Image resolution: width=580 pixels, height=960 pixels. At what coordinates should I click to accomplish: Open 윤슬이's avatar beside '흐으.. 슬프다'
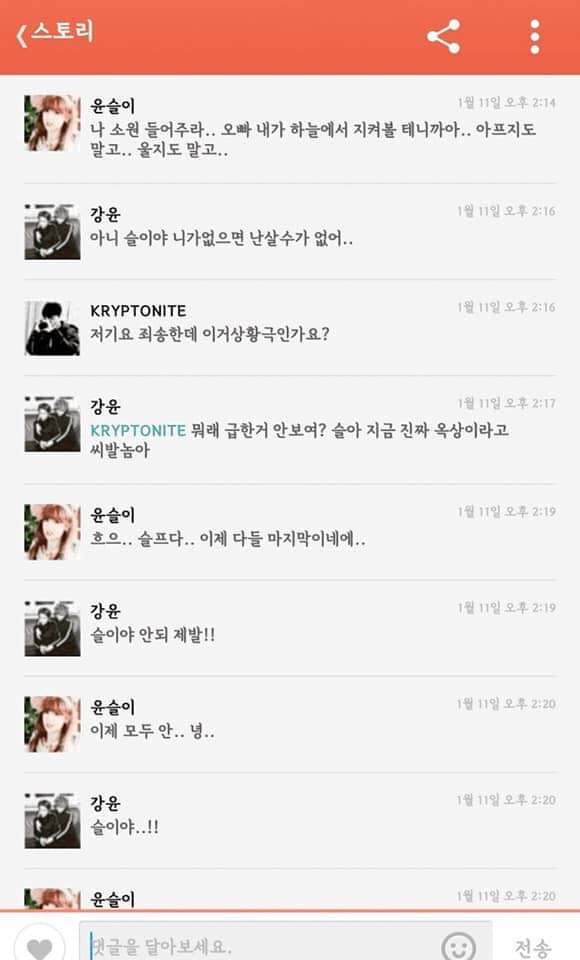pyautogui.click(x=52, y=532)
